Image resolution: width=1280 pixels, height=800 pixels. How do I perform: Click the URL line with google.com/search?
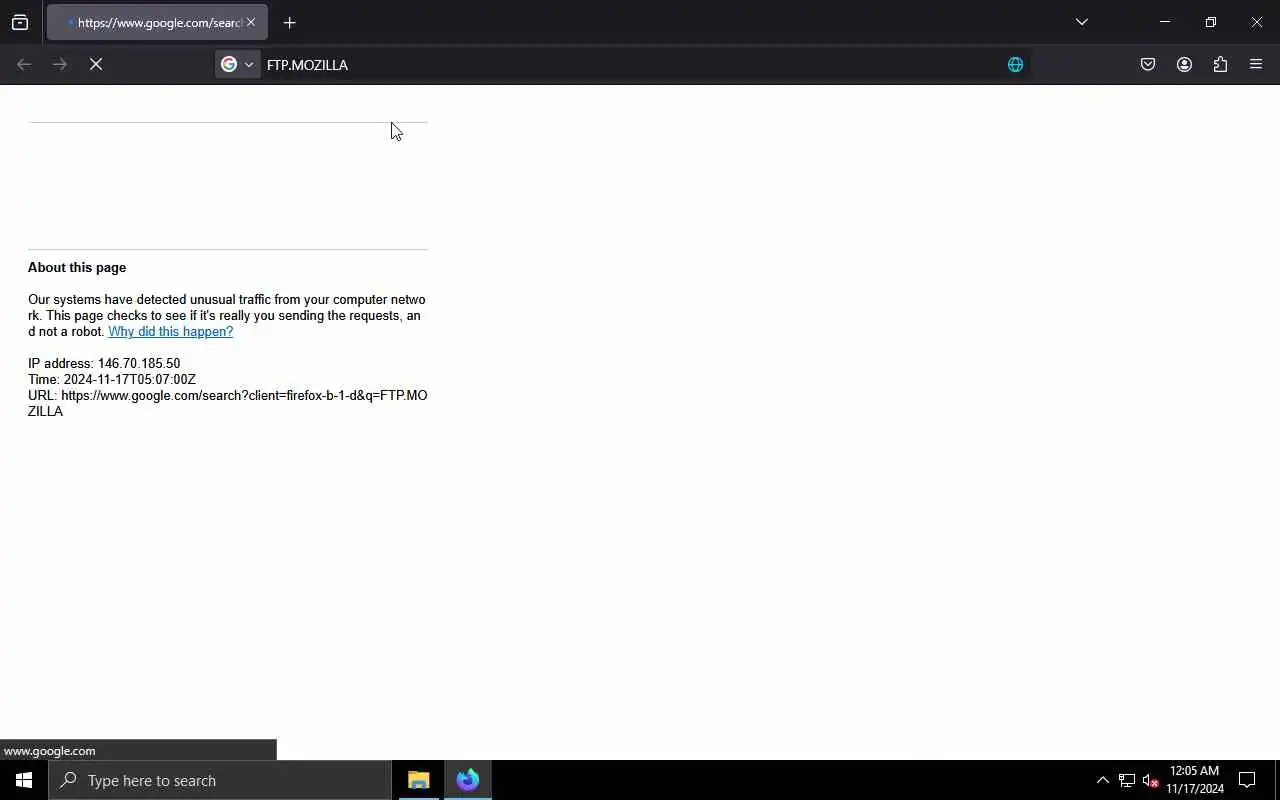pos(228,403)
